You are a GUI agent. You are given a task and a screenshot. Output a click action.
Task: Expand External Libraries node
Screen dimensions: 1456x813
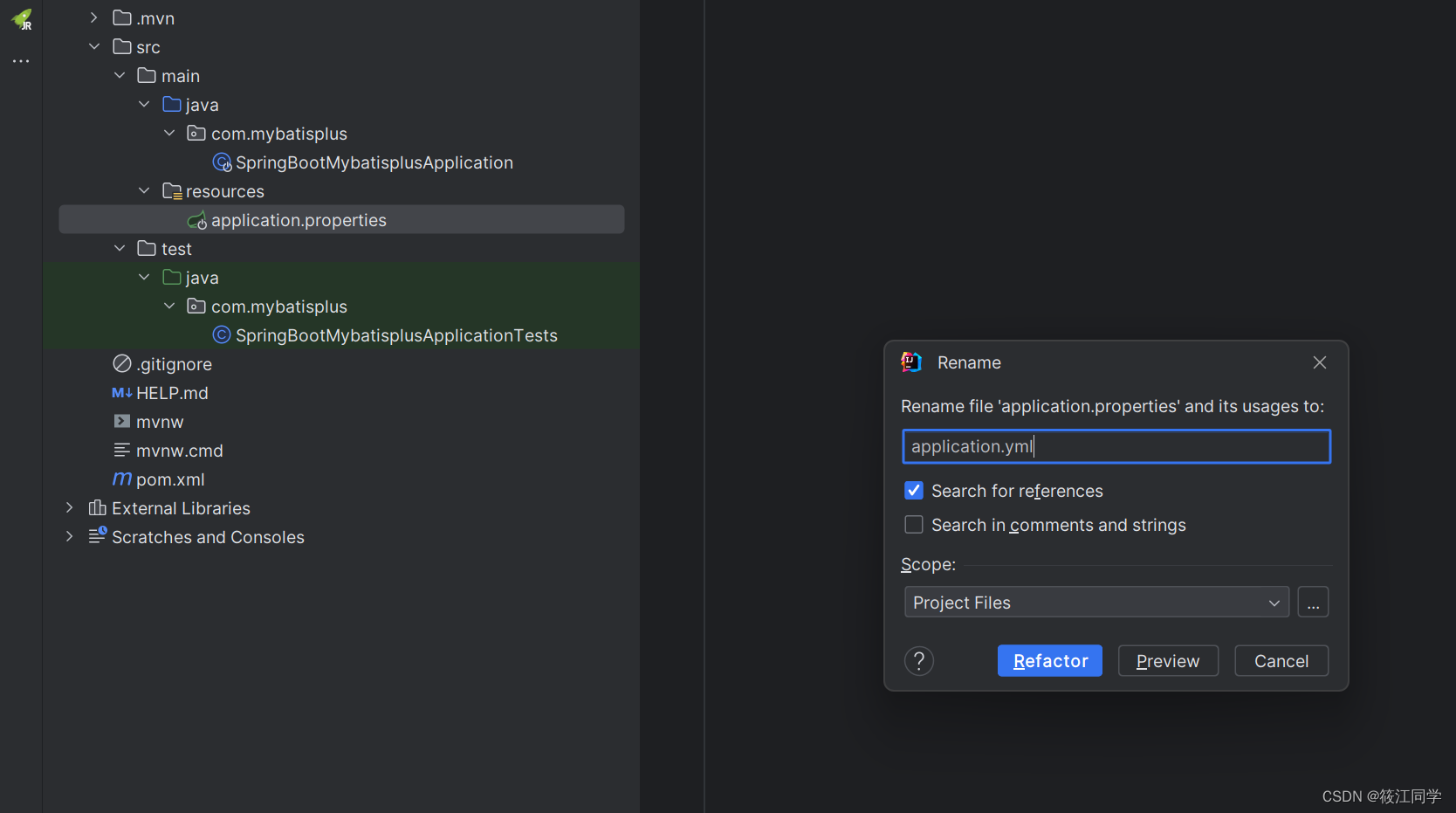click(x=70, y=507)
